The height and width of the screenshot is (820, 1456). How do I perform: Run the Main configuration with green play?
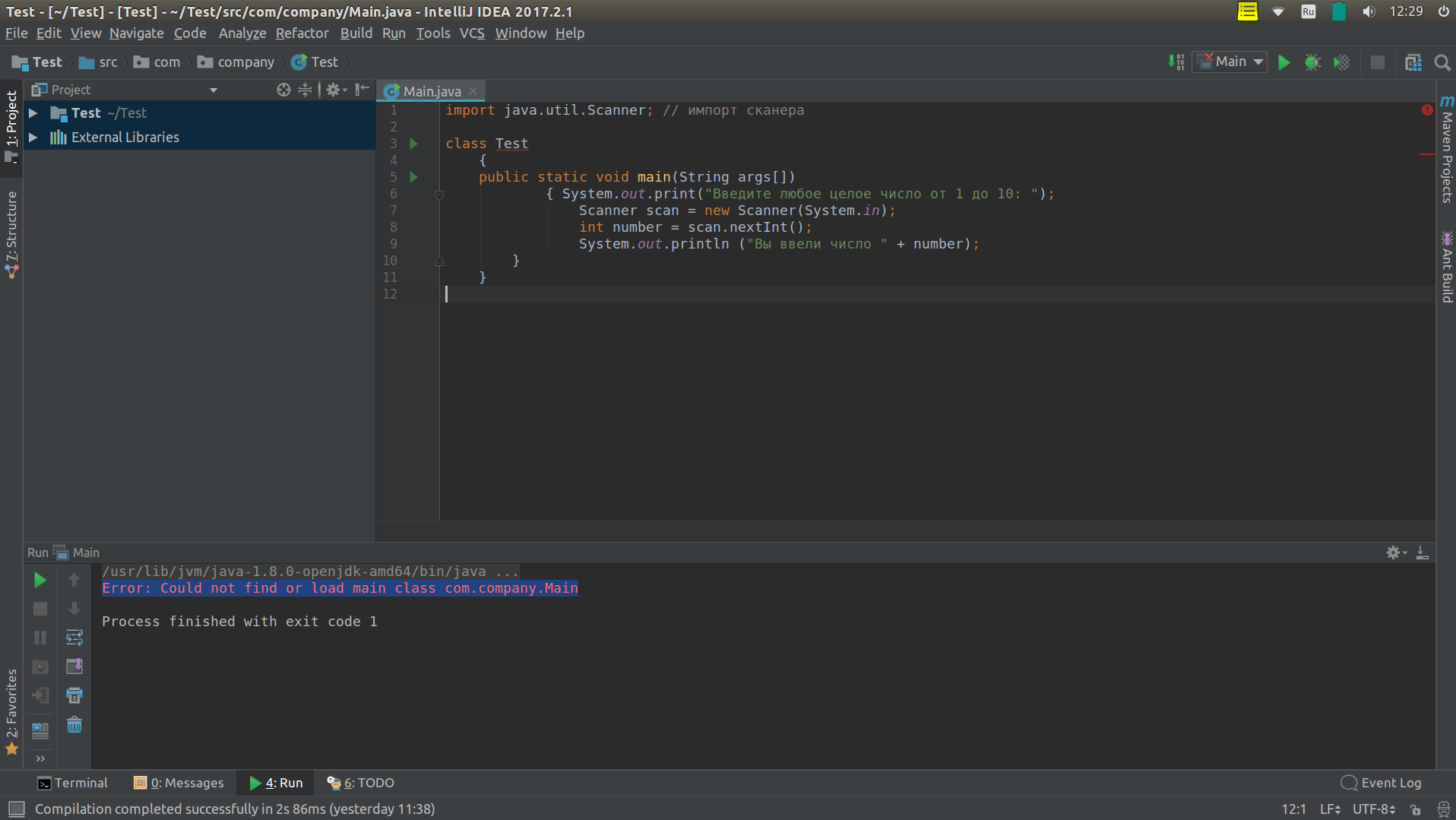coord(1283,62)
